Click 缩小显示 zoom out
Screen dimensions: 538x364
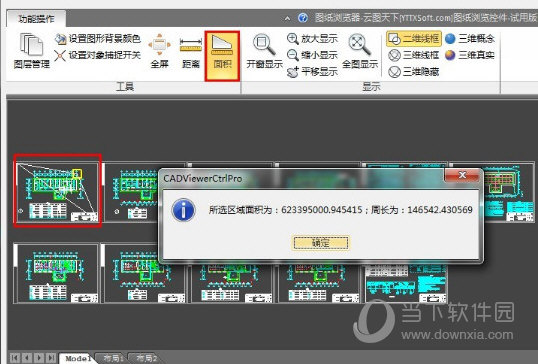click(312, 55)
